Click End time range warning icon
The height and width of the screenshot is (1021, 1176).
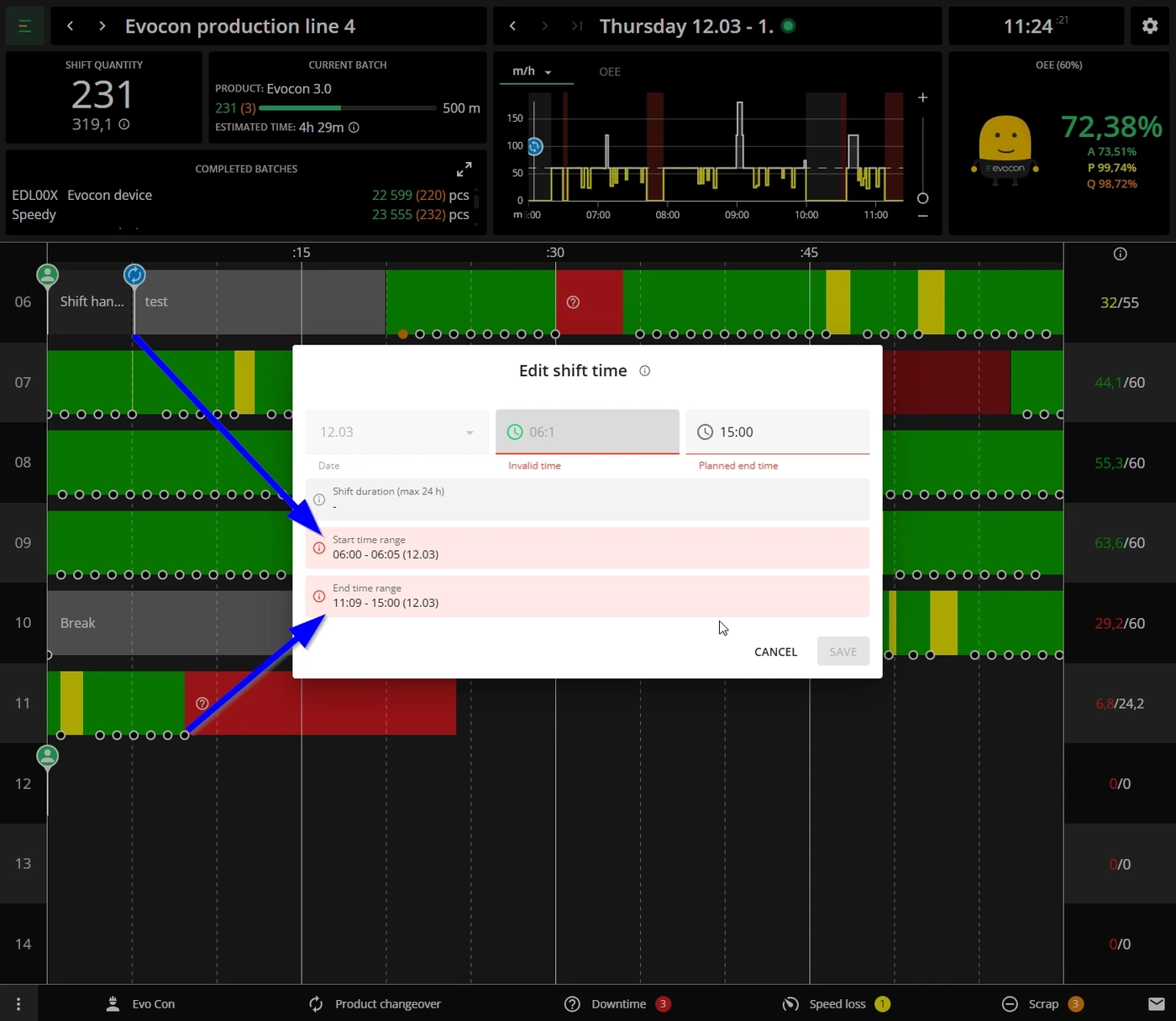(319, 596)
